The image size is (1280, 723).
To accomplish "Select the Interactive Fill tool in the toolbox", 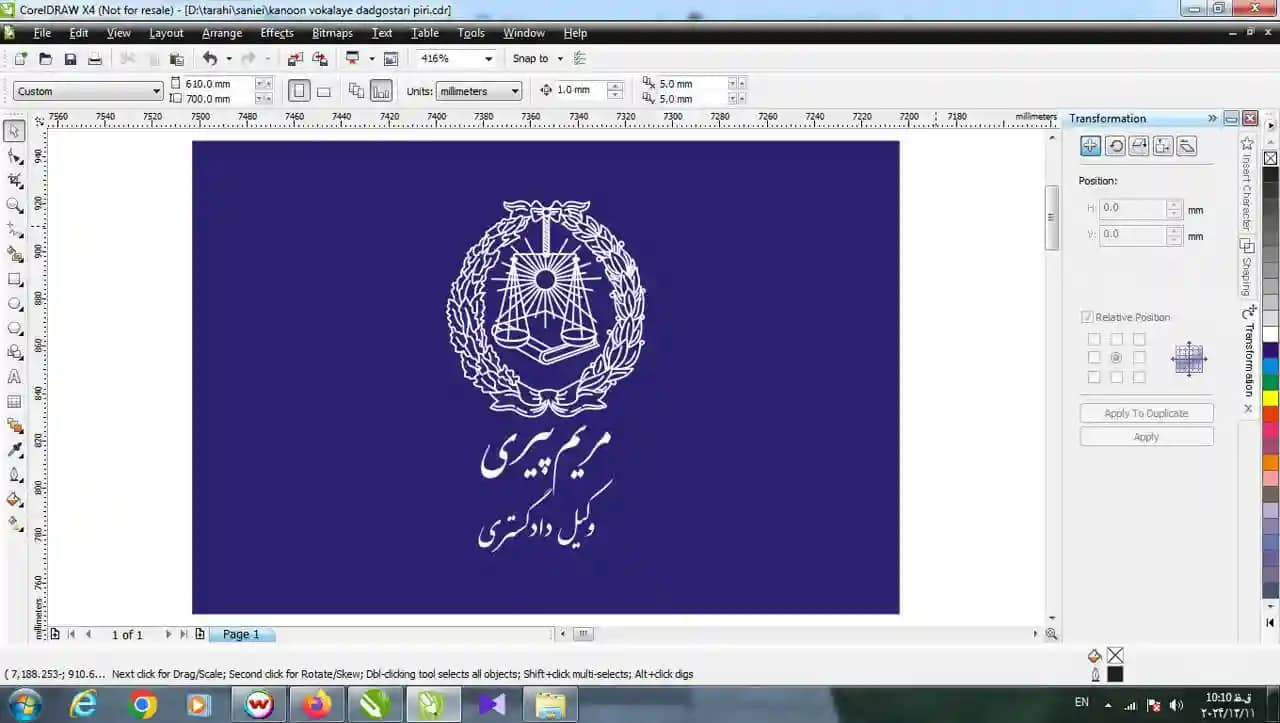I will click(14, 523).
